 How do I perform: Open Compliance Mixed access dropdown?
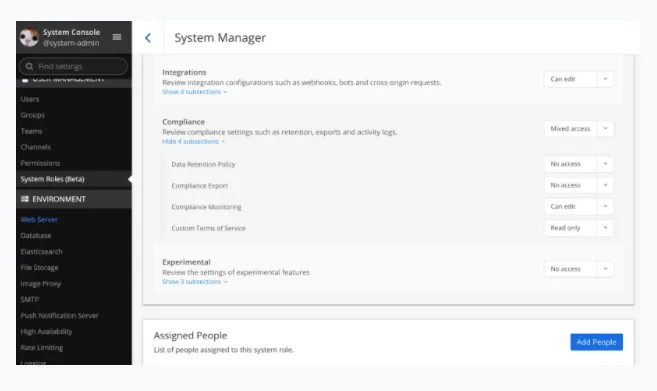pos(579,129)
